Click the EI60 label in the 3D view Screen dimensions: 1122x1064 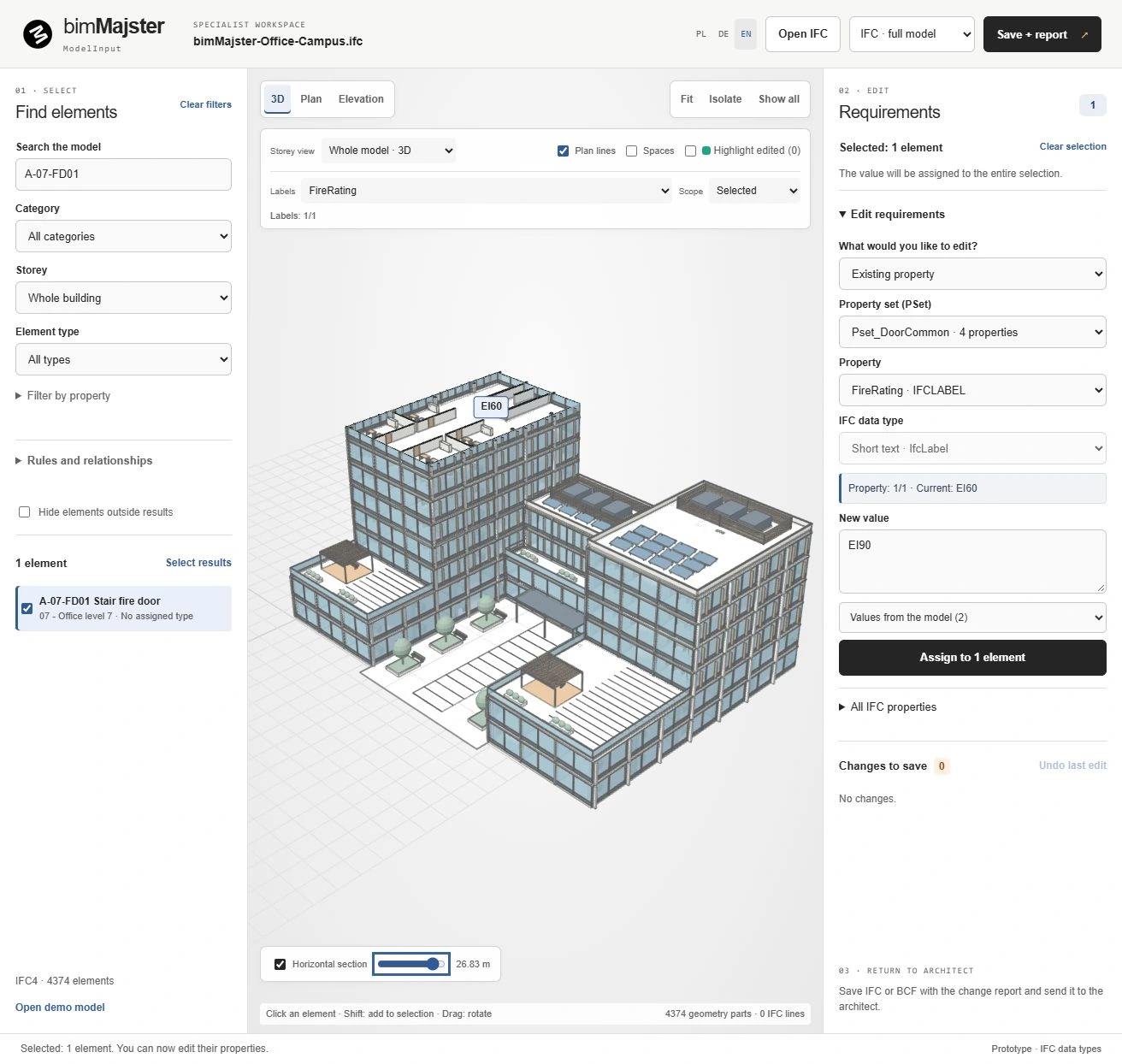coord(492,406)
